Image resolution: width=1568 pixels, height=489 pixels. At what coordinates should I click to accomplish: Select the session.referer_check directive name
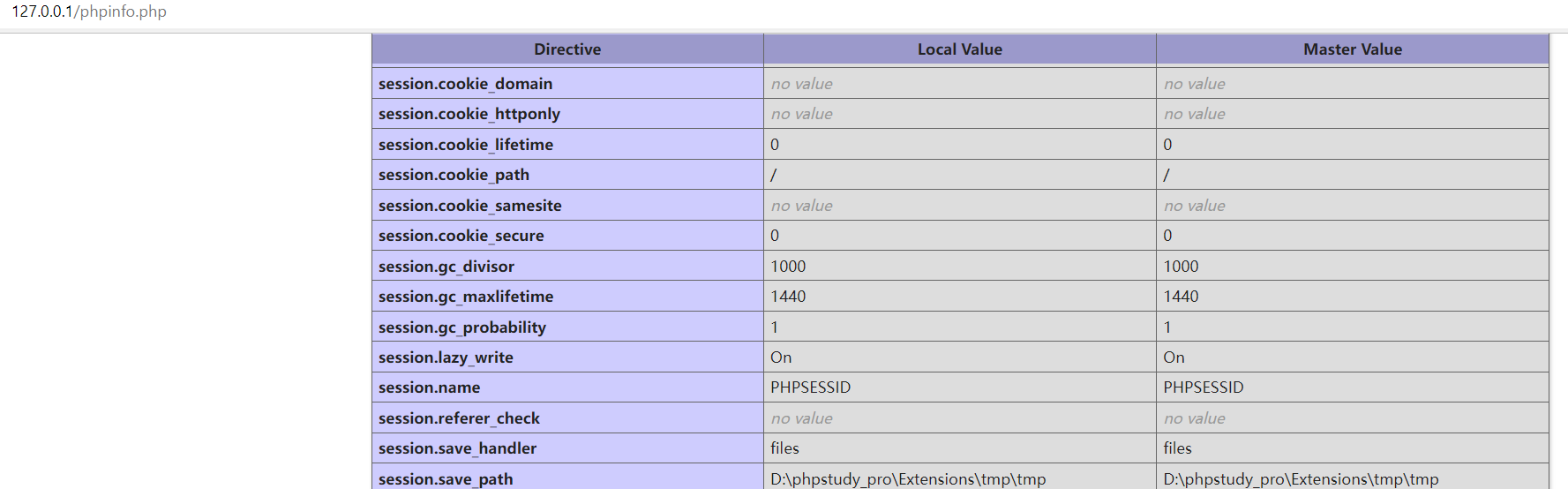point(459,418)
